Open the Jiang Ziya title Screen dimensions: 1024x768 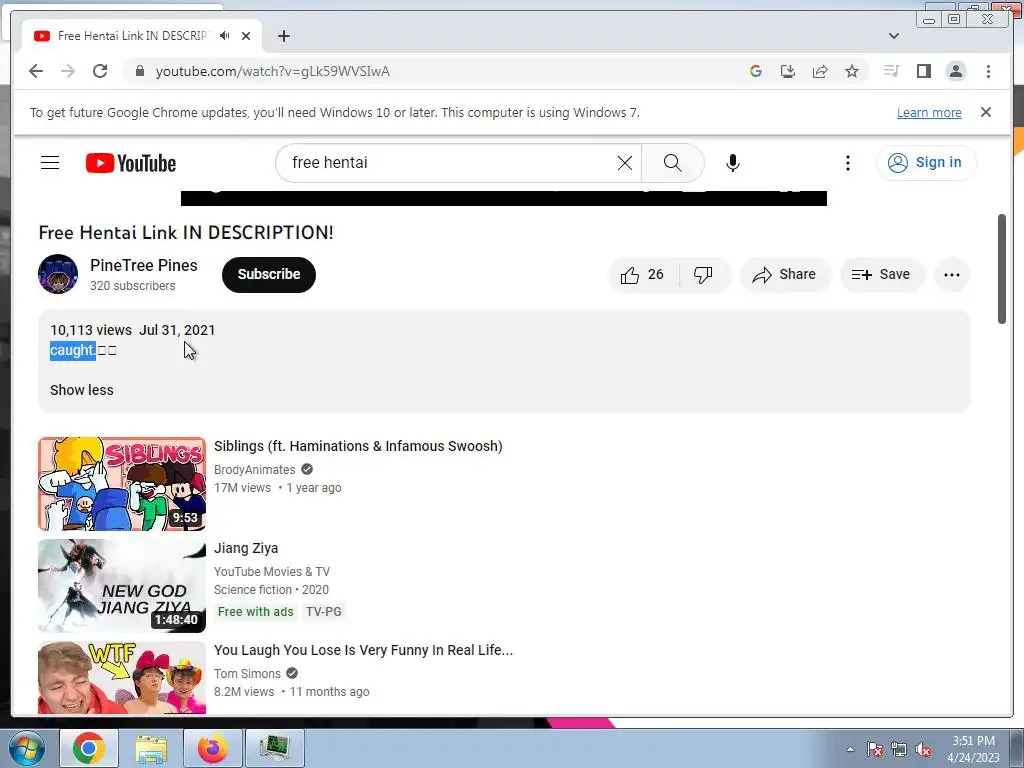click(x=246, y=548)
